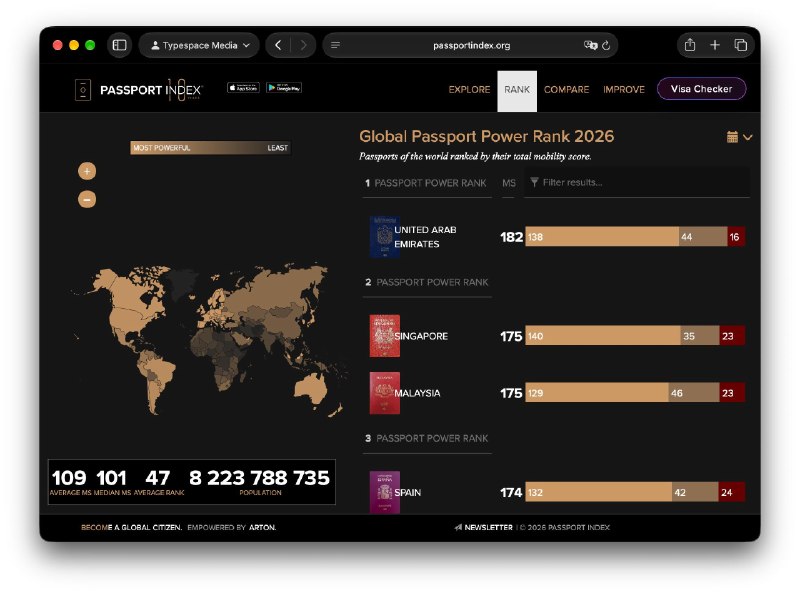The width and height of the screenshot is (800, 594).
Task: Open the calendar year selector icon
Action: [x=732, y=137]
